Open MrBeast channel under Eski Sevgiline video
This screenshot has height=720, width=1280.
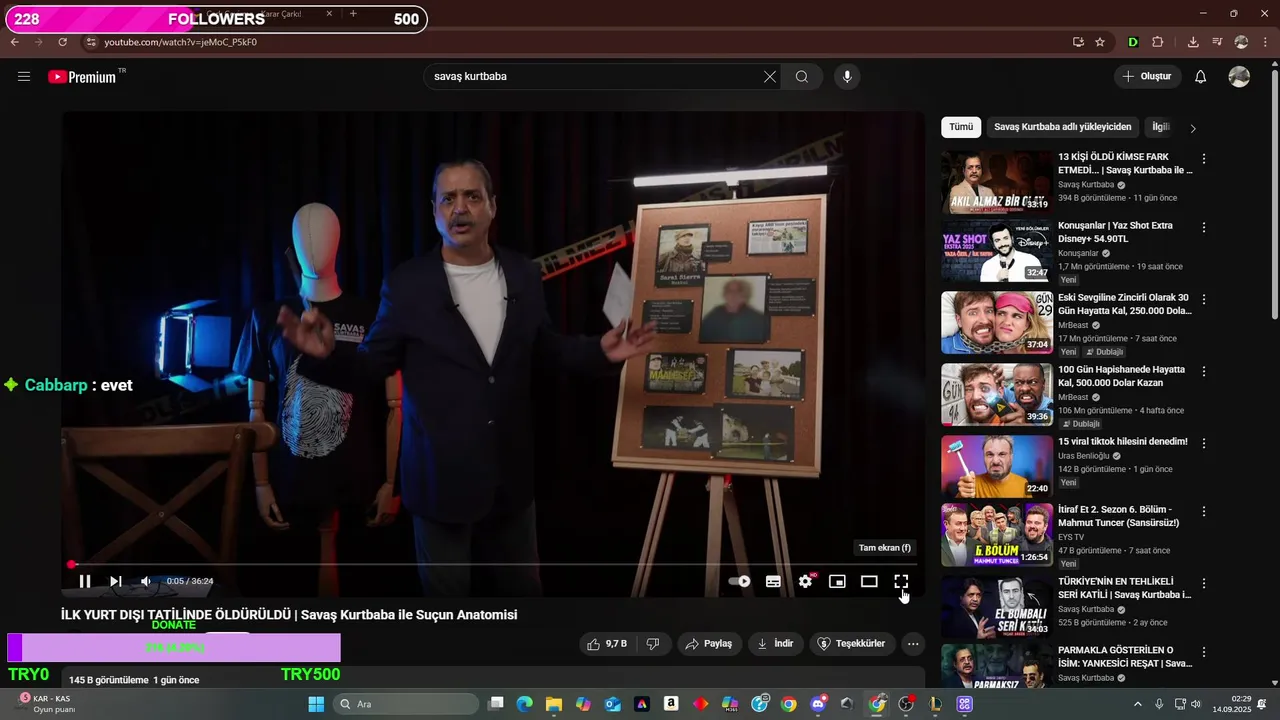point(1073,325)
